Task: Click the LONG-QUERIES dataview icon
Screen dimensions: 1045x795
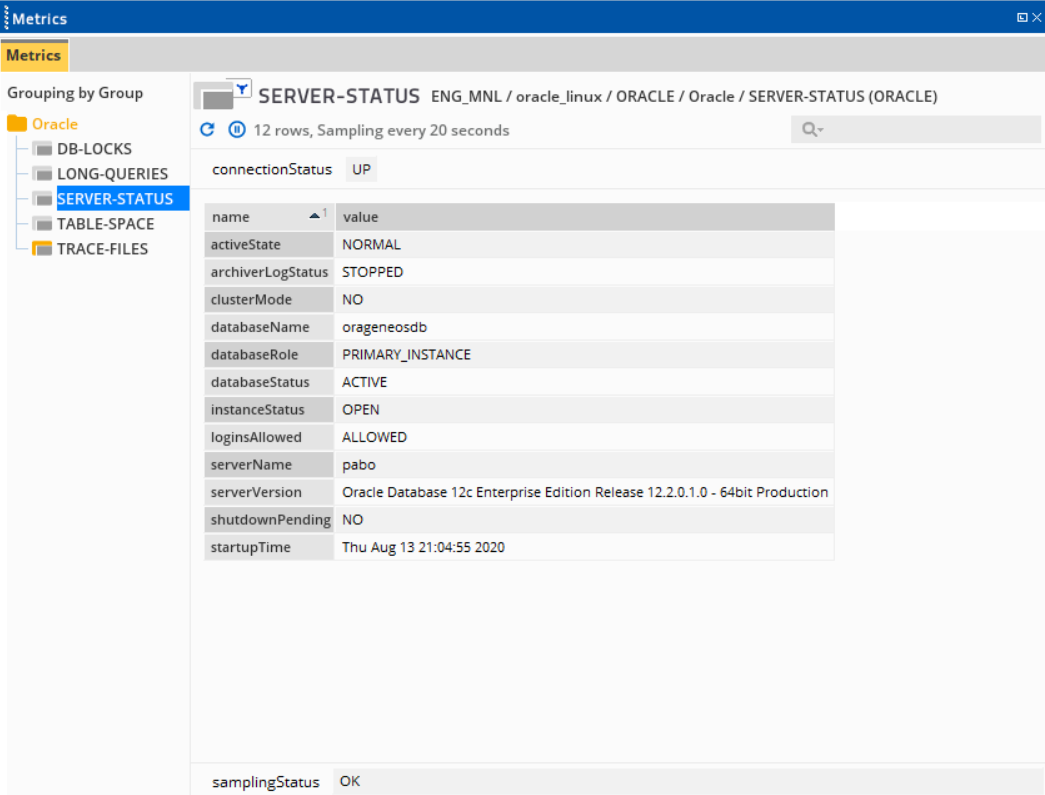Action: (x=42, y=174)
